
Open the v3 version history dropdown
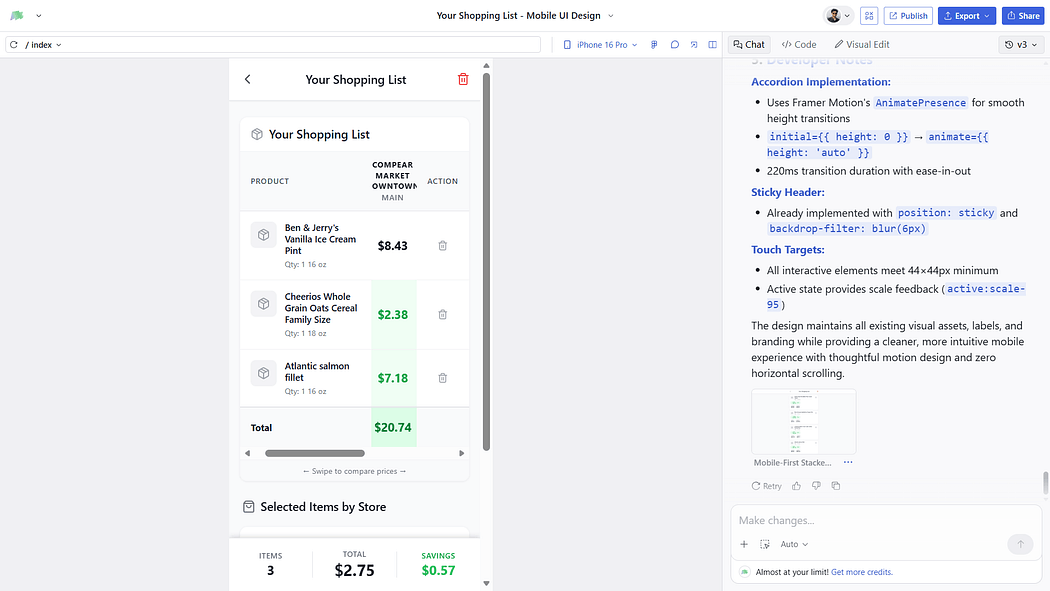point(1021,45)
